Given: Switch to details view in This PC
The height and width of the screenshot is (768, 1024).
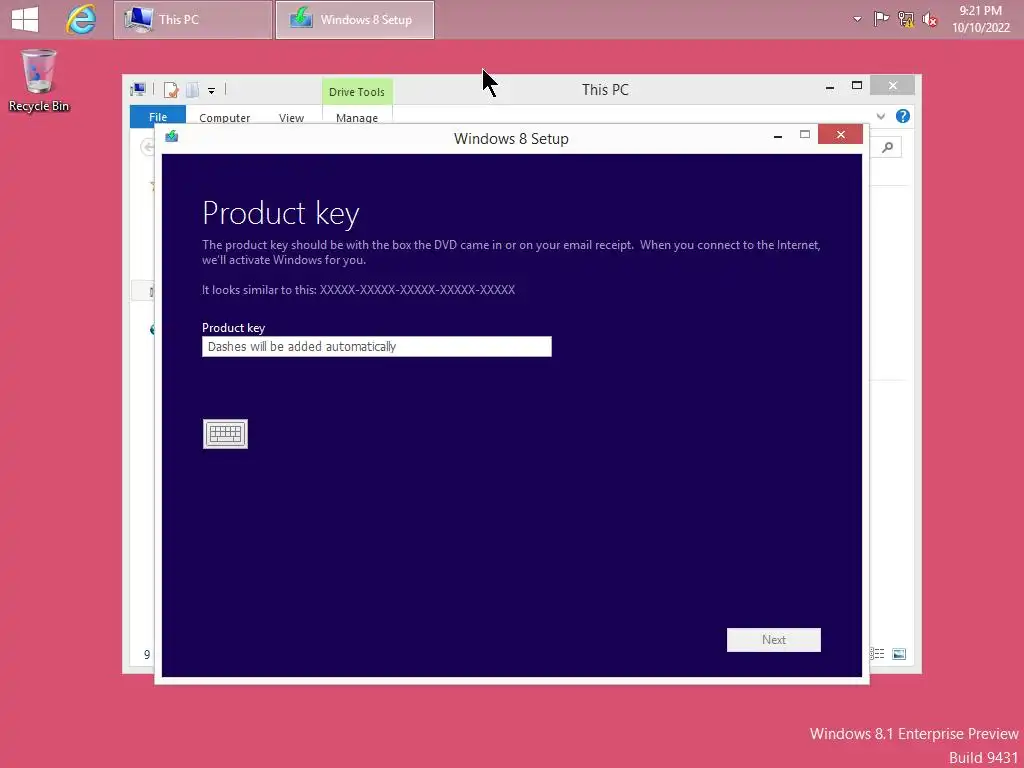Looking at the screenshot, I should click(x=878, y=654).
